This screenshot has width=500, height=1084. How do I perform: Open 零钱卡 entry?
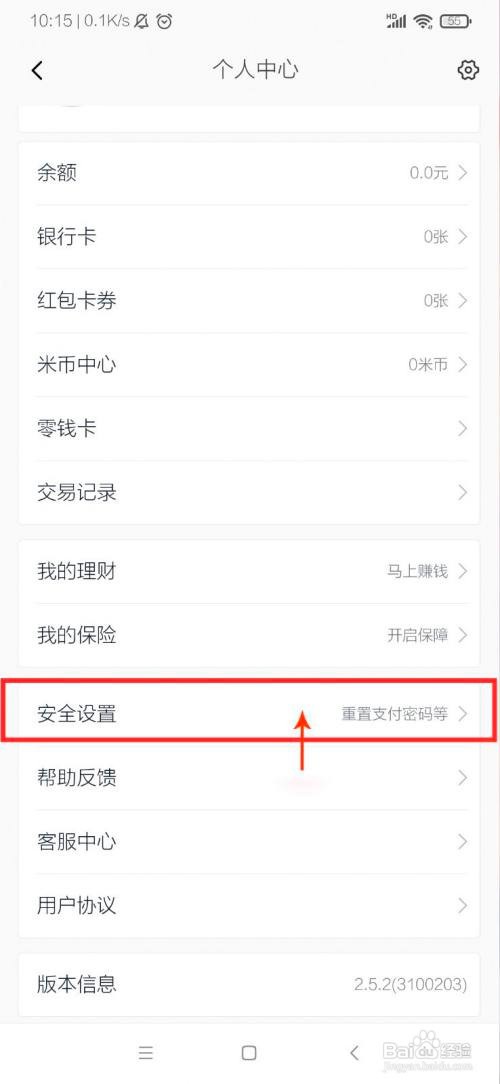[249, 429]
